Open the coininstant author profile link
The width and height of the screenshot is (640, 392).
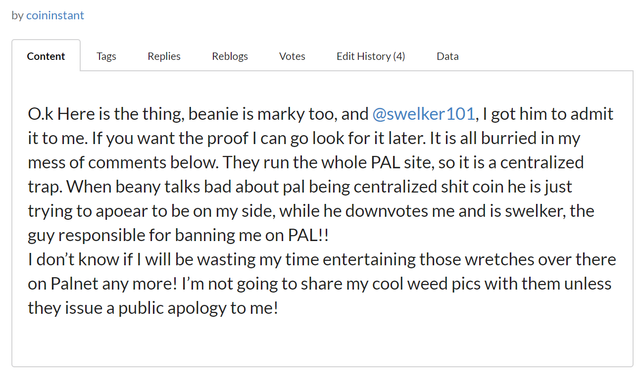point(55,16)
